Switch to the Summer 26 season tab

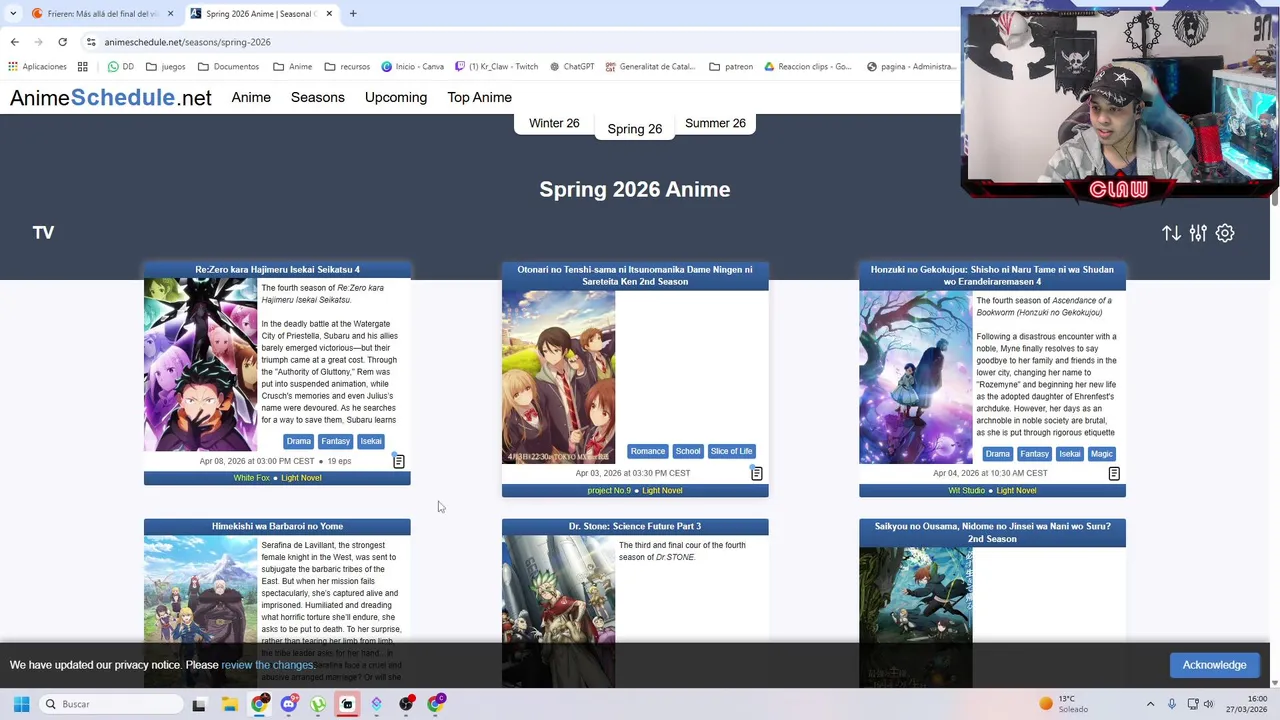715,124
